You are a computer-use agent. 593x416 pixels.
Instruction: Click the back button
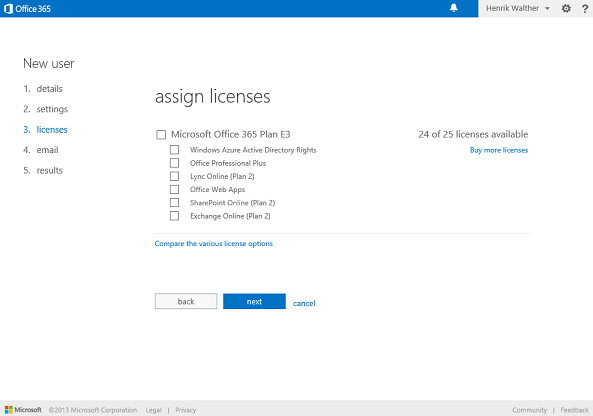coord(186,301)
